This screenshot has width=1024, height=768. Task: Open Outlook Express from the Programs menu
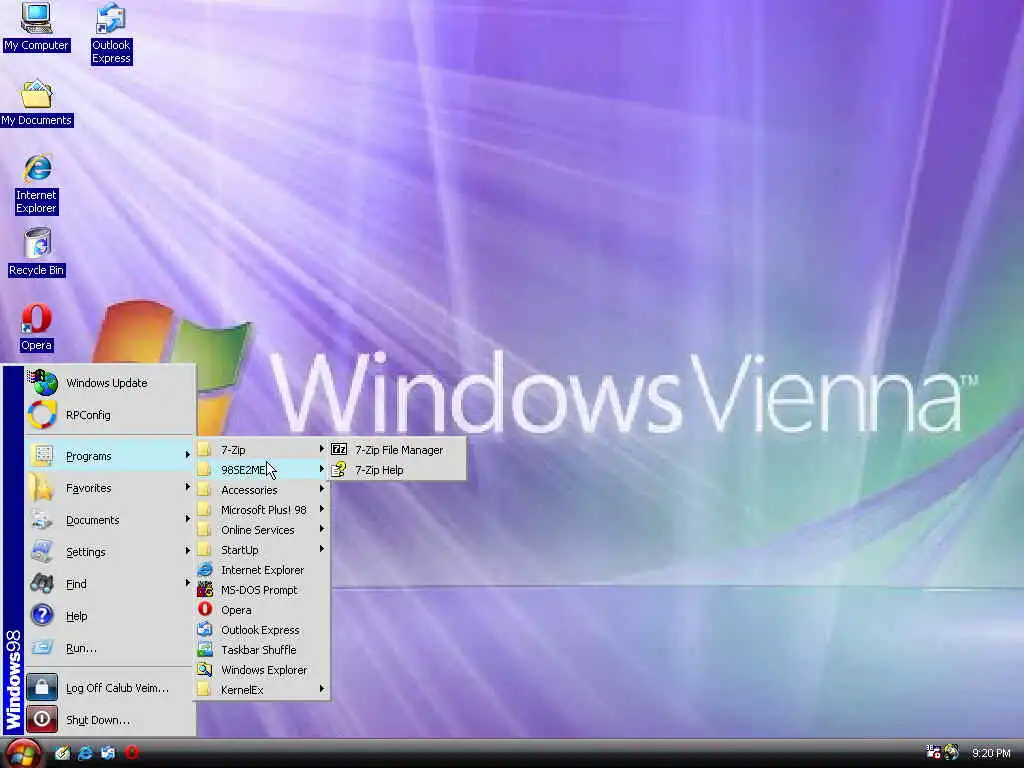coord(262,630)
